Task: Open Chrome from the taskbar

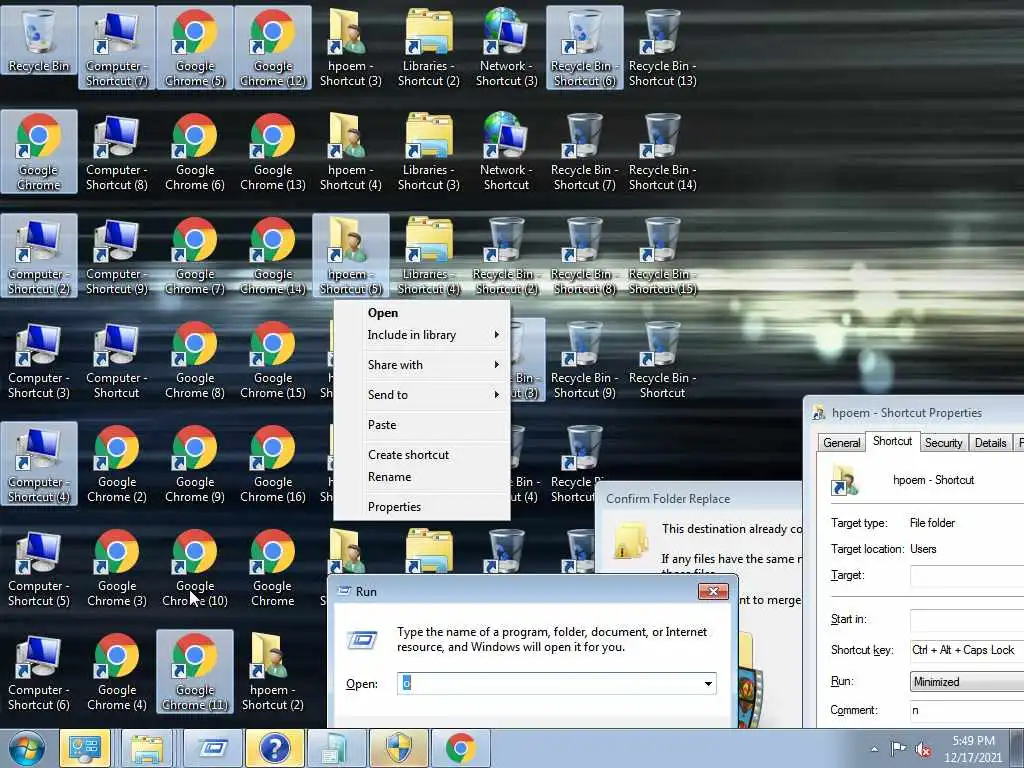Action: [x=460, y=748]
